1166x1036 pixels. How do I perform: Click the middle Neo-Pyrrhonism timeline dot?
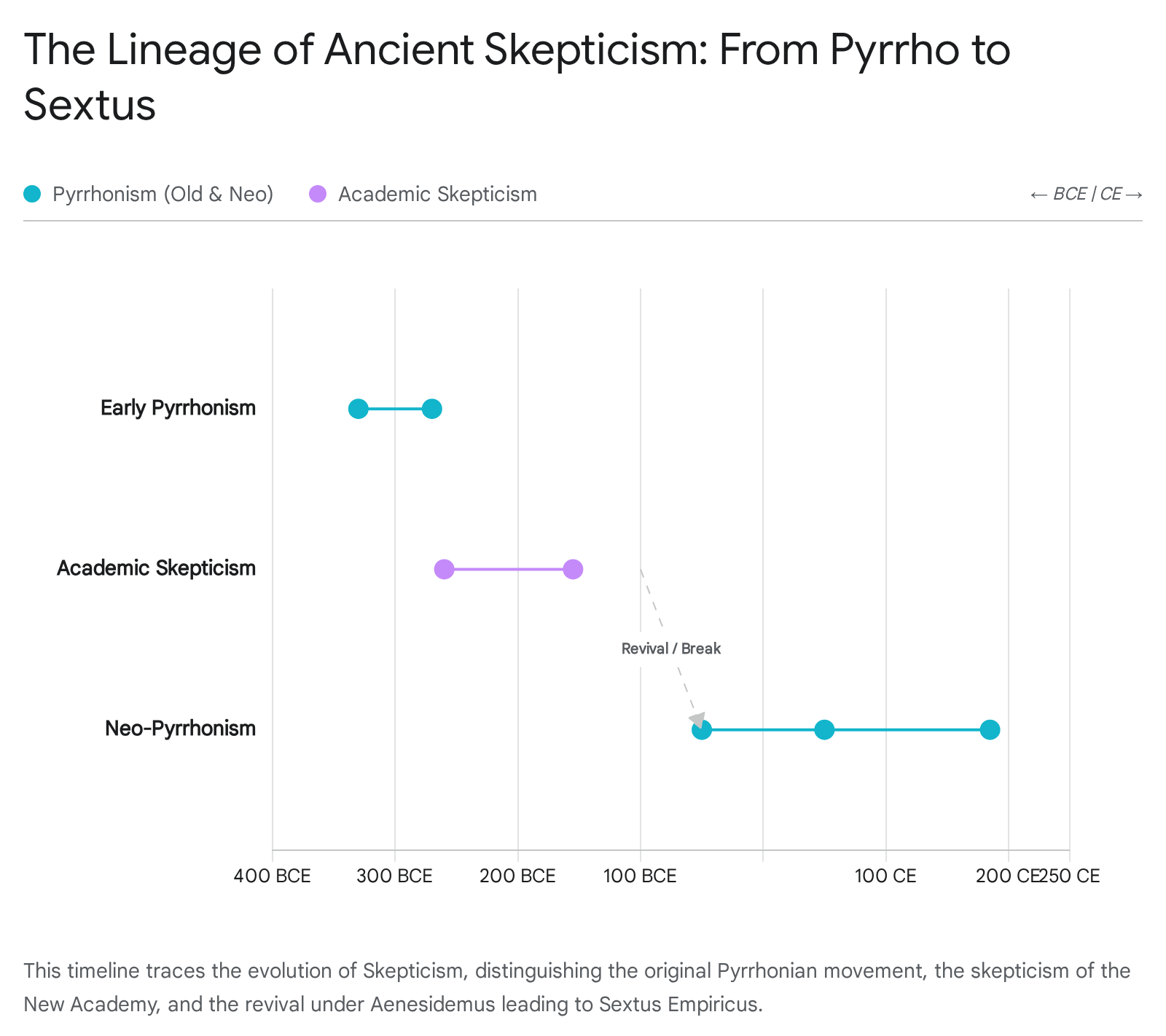coord(824,729)
